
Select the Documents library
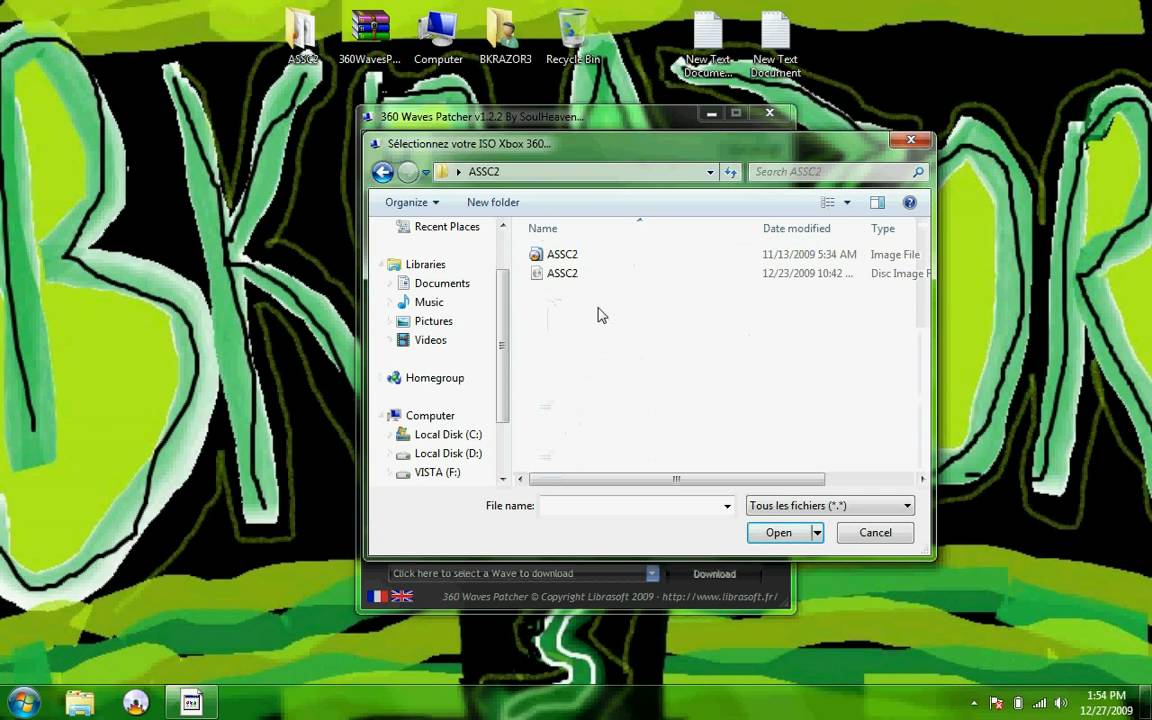[433, 284]
